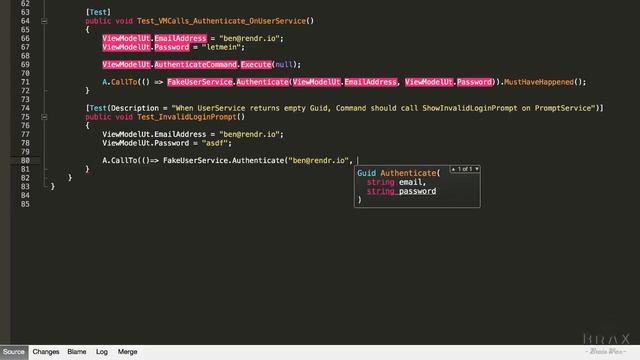Click method name Test_InvalidLoginPrompt
The image size is (640, 360).
187,117
